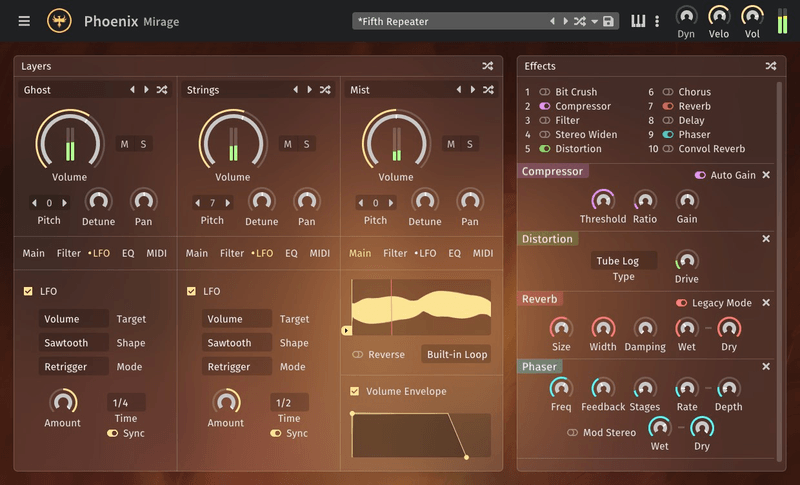The height and width of the screenshot is (485, 800).
Task: Enable the Reverse sample switch
Action: (358, 355)
